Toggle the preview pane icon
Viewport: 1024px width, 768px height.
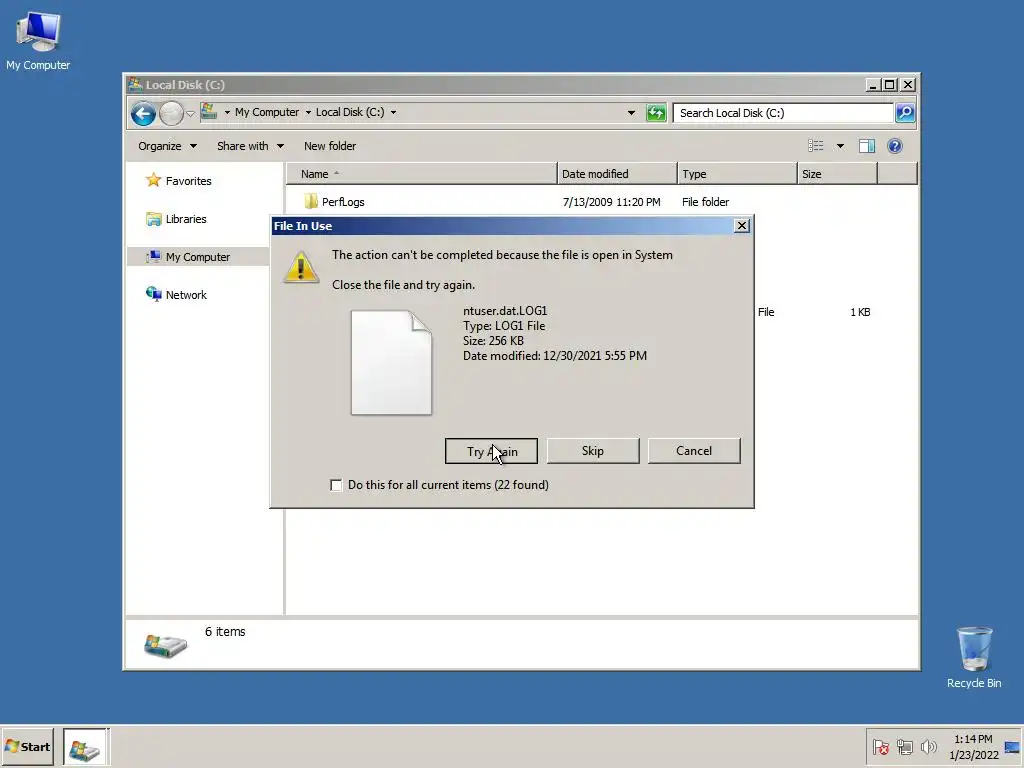point(867,146)
